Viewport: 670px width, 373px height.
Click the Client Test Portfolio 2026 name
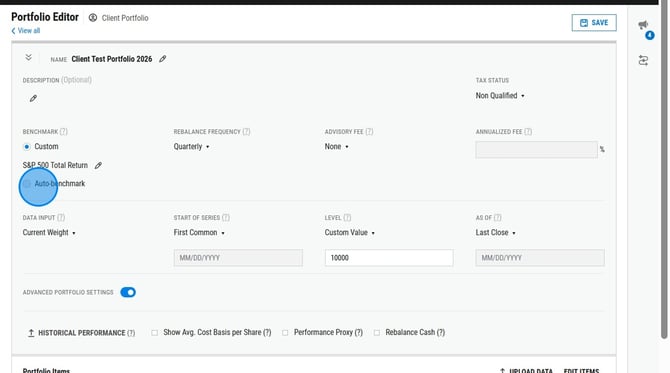(112, 59)
